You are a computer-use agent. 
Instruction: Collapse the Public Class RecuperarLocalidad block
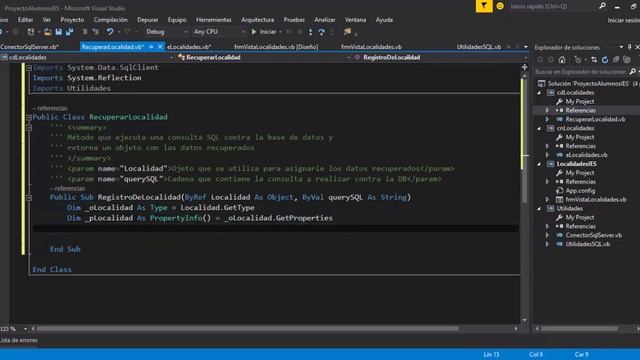(x=29, y=118)
